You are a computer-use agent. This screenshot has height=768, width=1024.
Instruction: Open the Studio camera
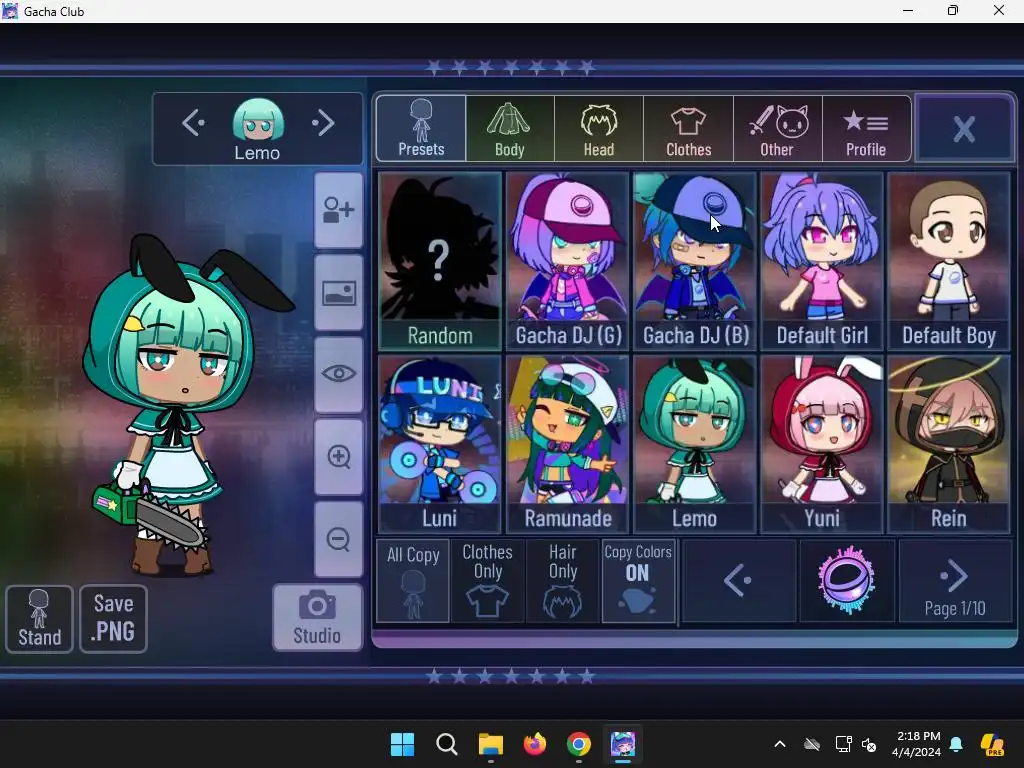click(x=317, y=618)
